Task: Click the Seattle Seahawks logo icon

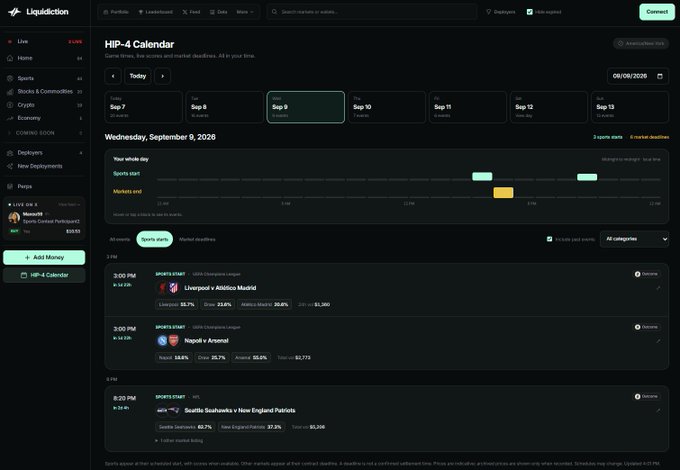Action: tap(162, 410)
